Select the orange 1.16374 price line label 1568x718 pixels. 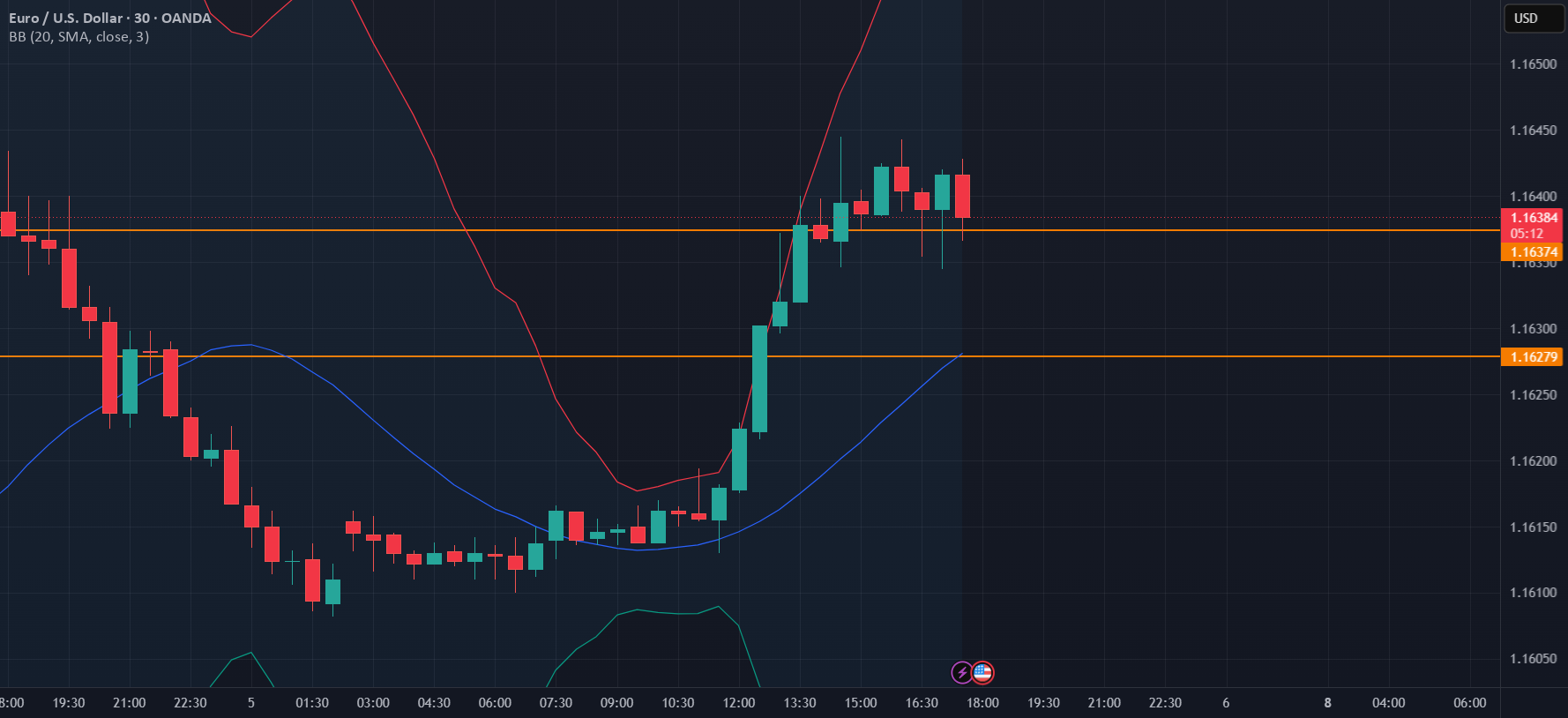(1534, 252)
